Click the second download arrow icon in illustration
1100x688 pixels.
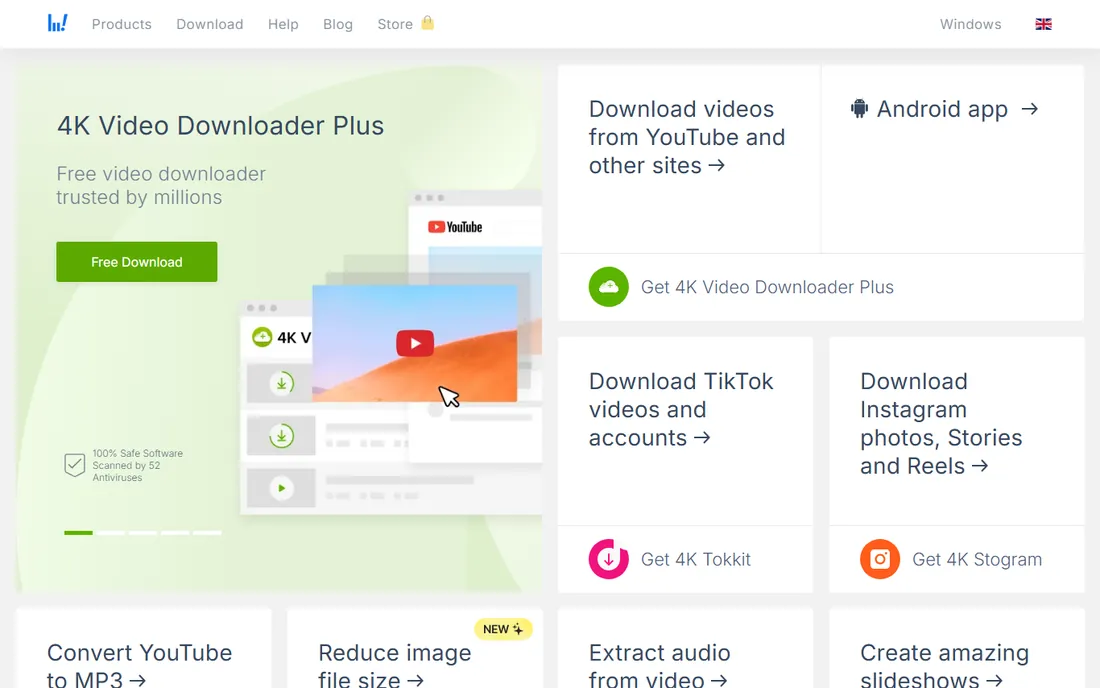tap(281, 436)
